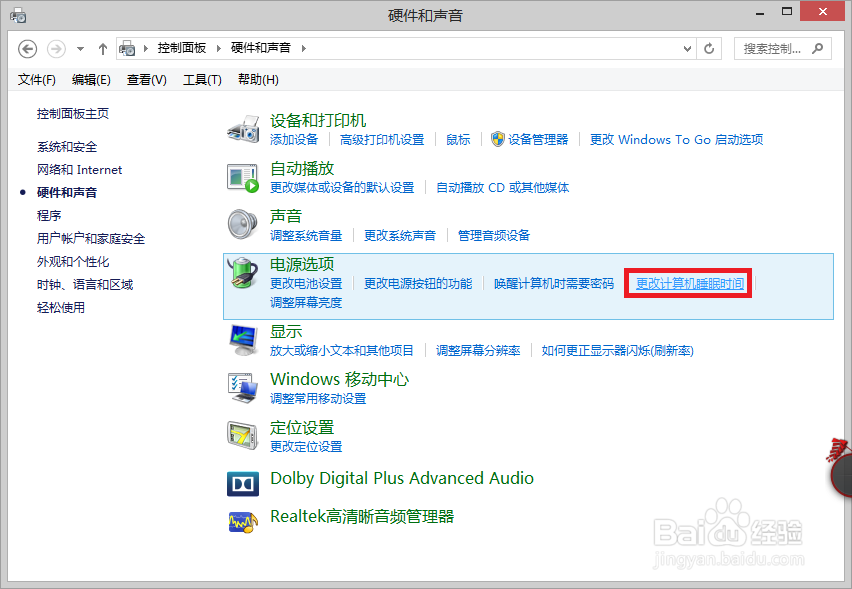This screenshot has height=589, width=852.
Task: Open 程序 category in sidebar
Action: (49, 216)
